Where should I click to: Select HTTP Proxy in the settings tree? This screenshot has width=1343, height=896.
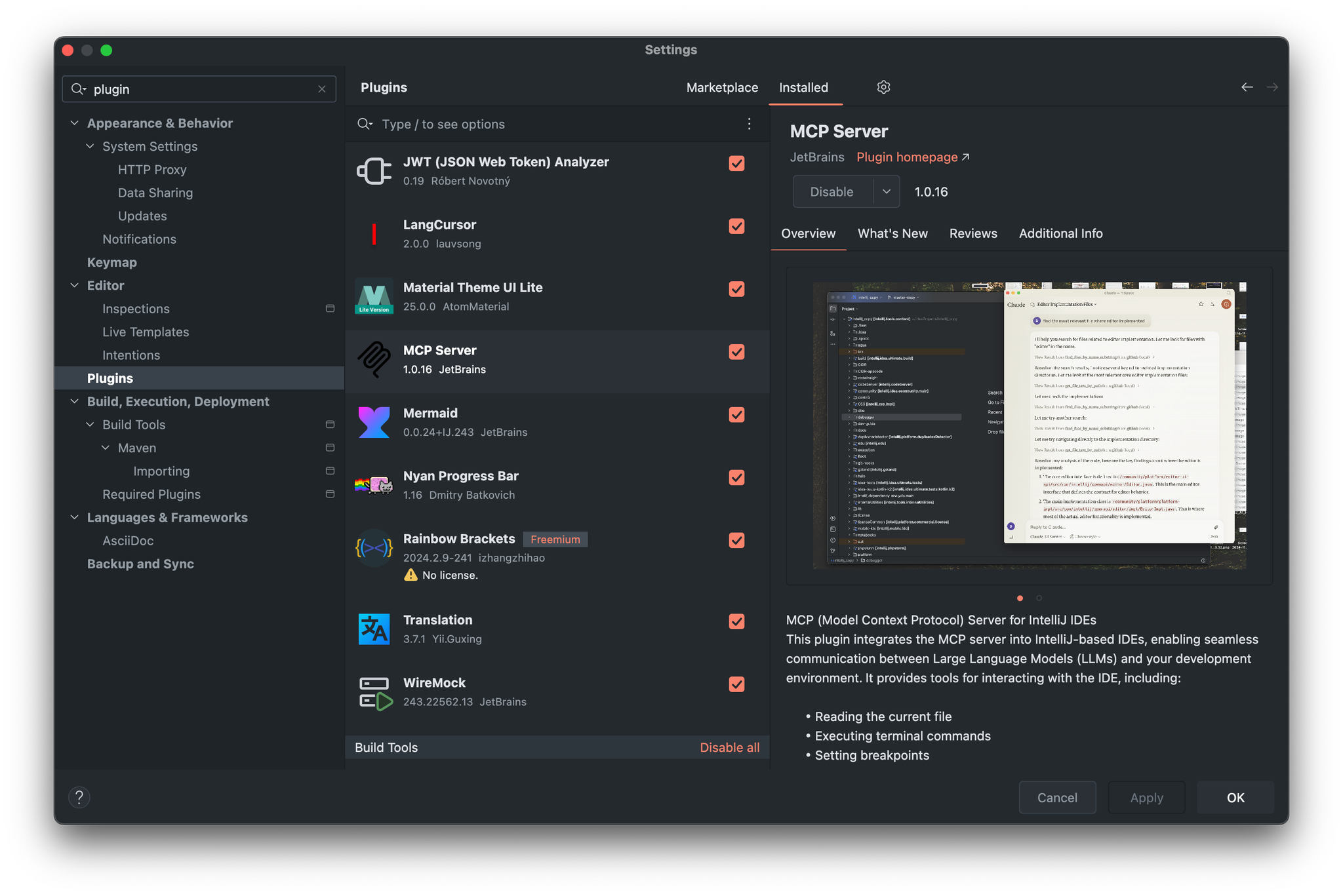point(152,170)
